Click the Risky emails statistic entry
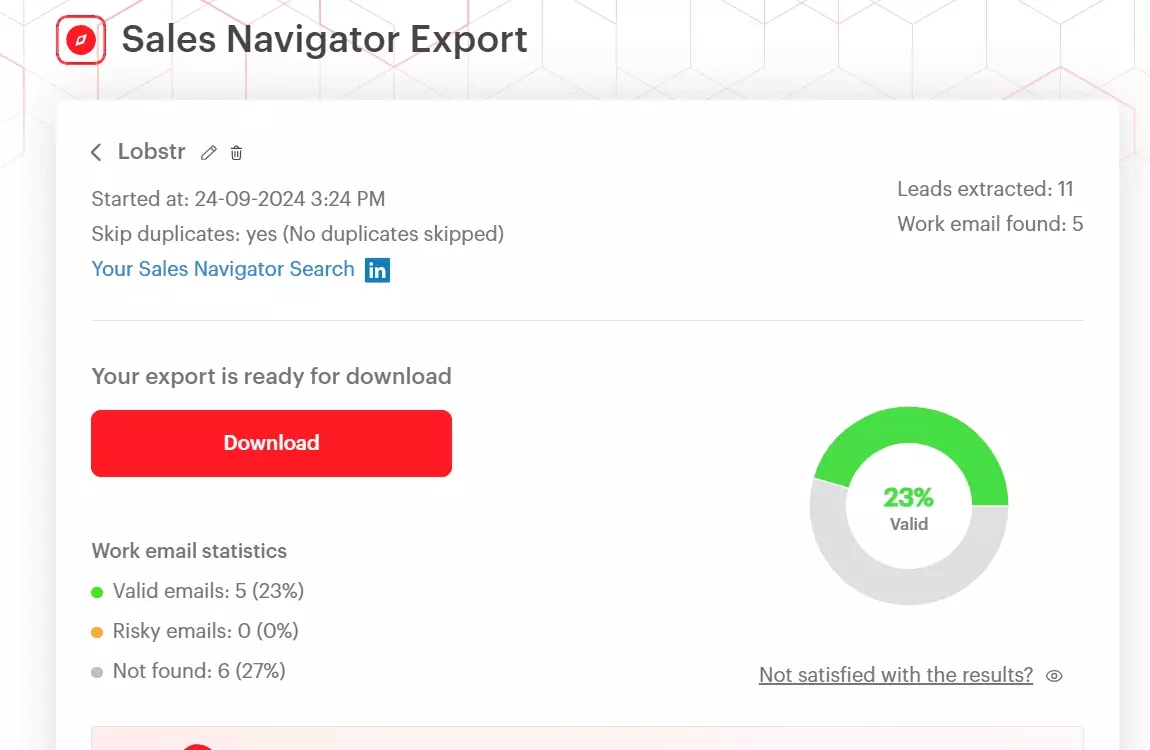This screenshot has height=750, width=1150. click(x=205, y=631)
